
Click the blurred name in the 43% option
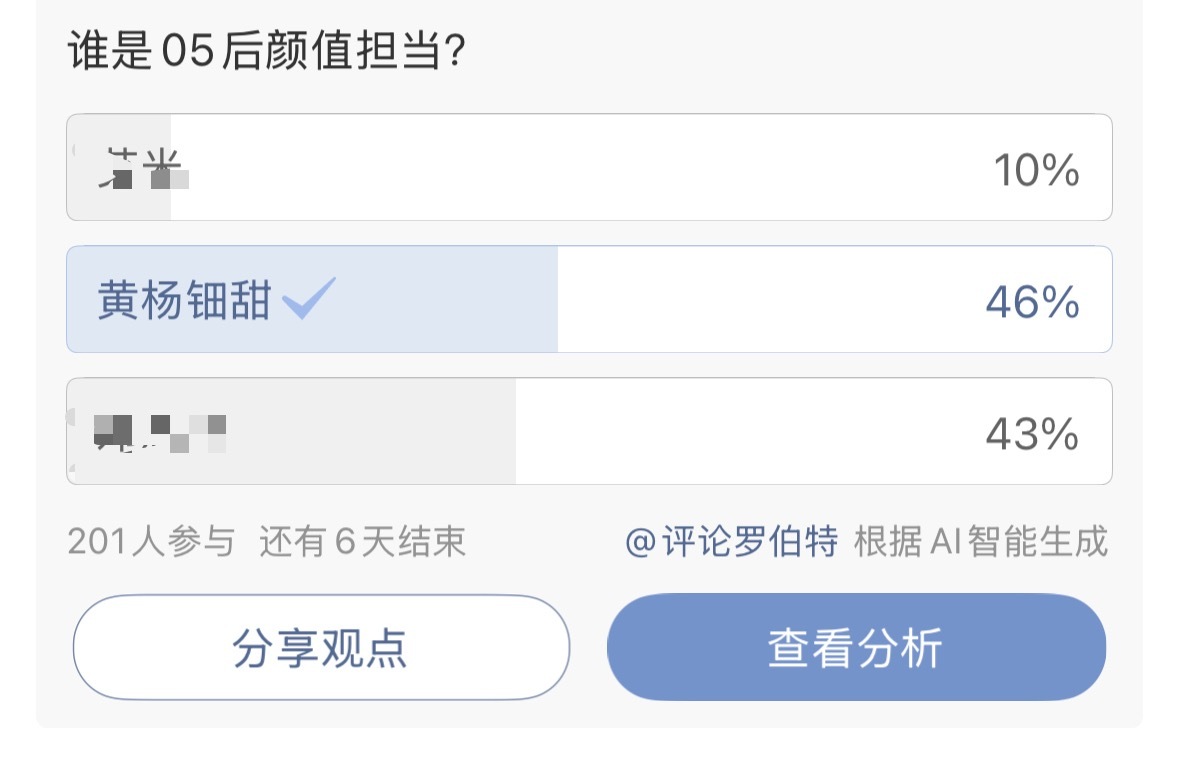tap(160, 431)
